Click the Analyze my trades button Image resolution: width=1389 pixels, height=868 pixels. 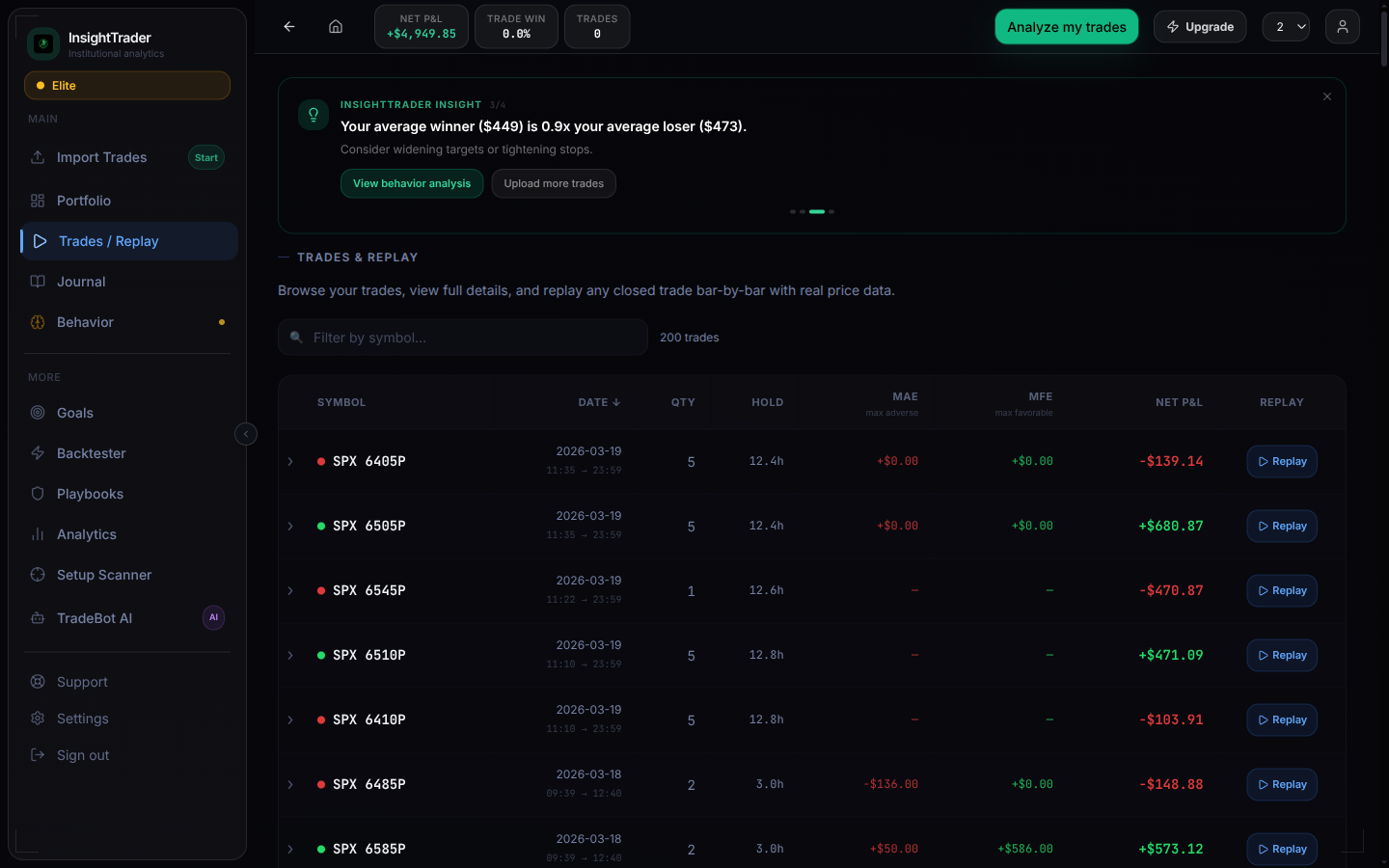point(1066,26)
